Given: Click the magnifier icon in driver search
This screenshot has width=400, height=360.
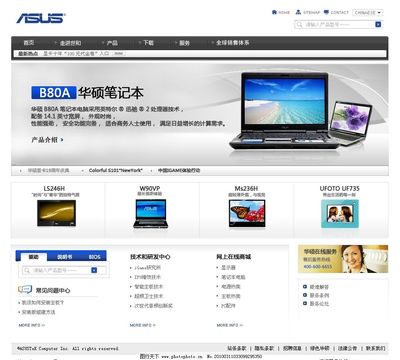Looking at the screenshot, I should 27,270.
